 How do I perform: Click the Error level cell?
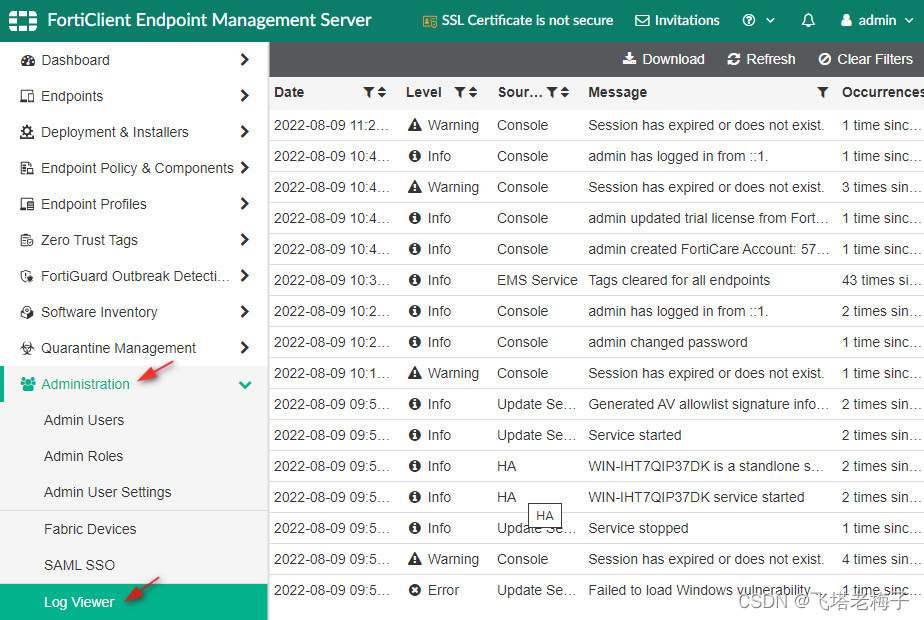point(434,590)
